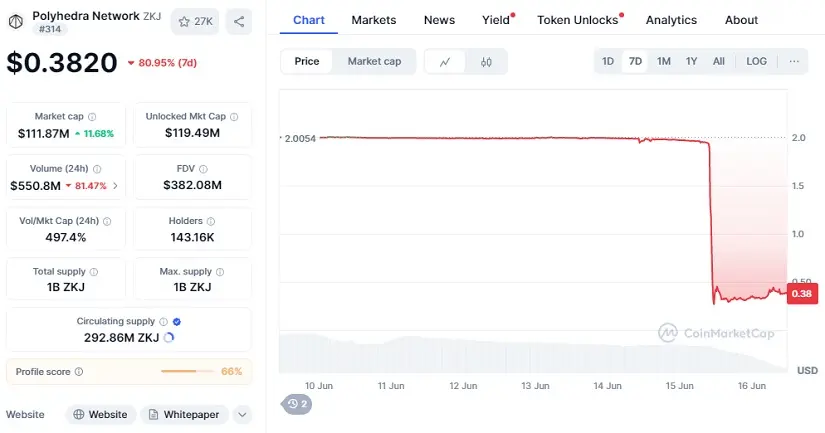Viewport: 825px width, 433px height.
Task: Click the red 0.38 current price label
Action: point(802,294)
